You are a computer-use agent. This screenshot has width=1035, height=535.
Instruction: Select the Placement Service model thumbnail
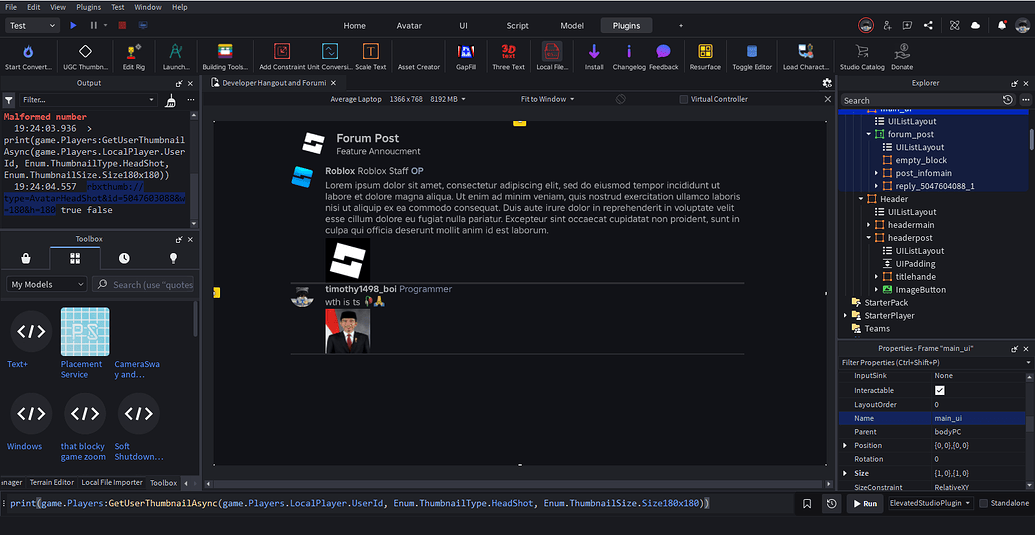coord(85,331)
